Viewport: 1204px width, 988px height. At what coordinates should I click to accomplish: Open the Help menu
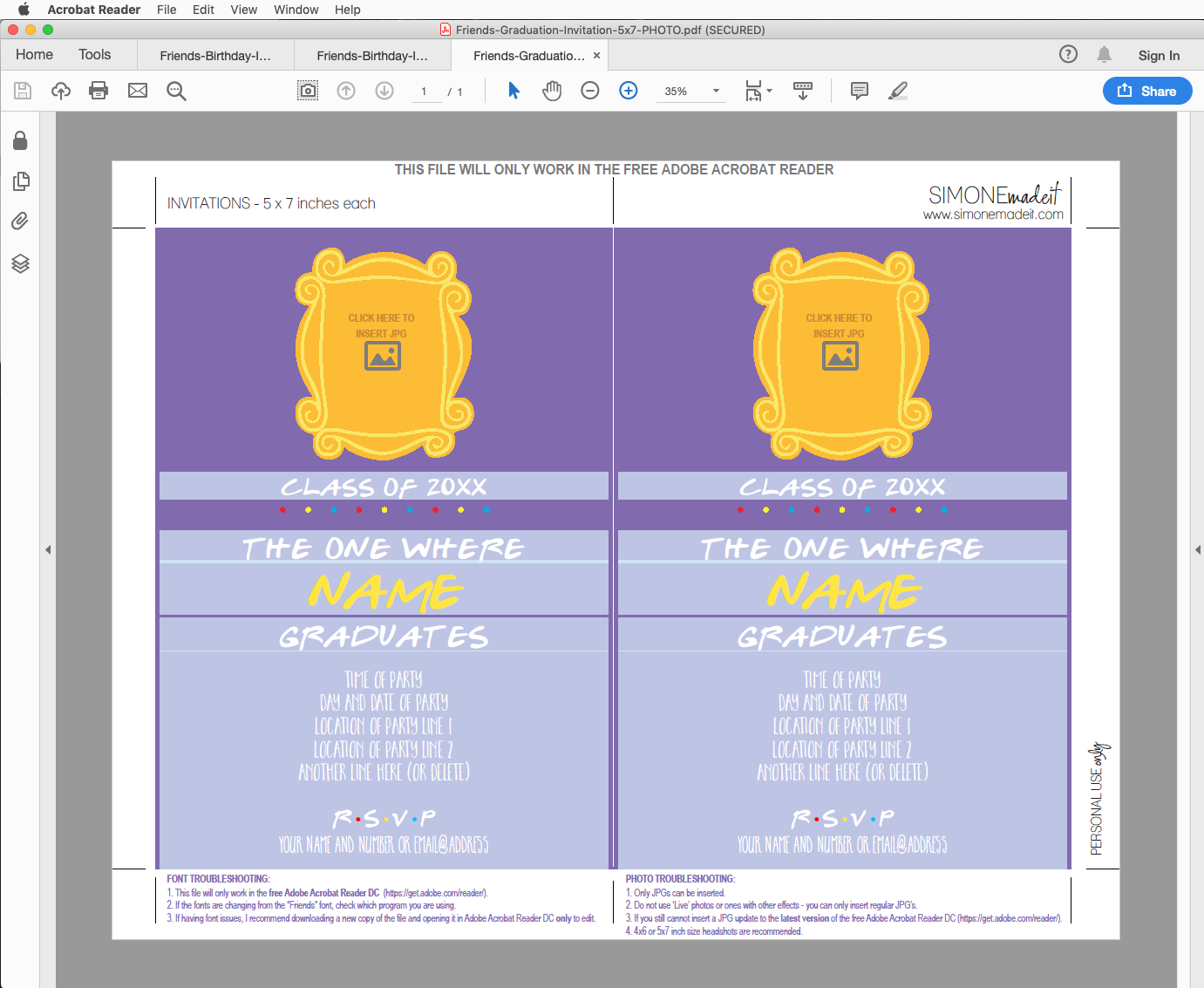click(347, 10)
